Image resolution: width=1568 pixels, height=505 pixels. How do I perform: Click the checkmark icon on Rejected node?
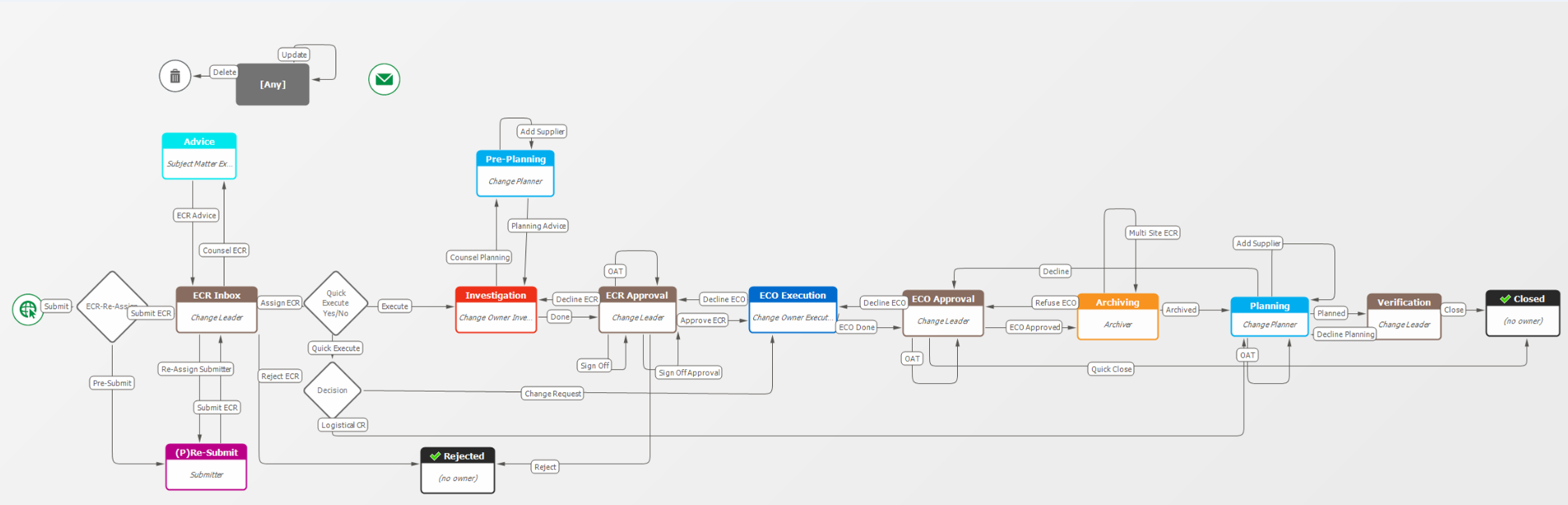tap(435, 456)
